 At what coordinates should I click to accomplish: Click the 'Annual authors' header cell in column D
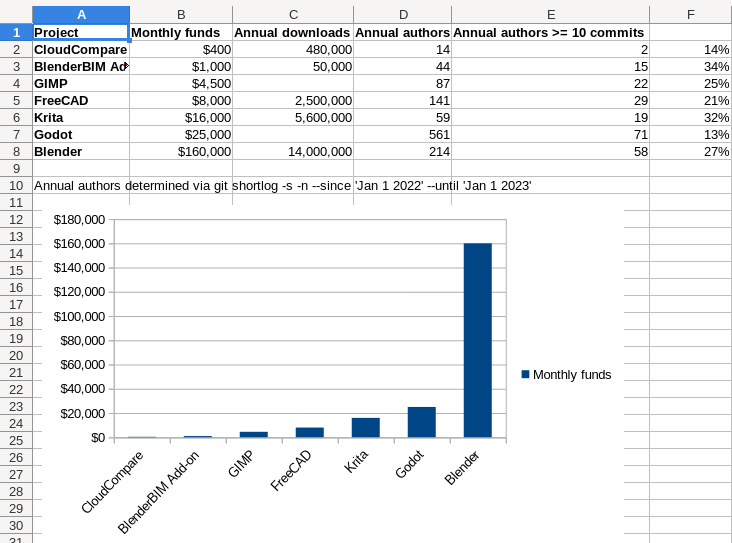[403, 32]
